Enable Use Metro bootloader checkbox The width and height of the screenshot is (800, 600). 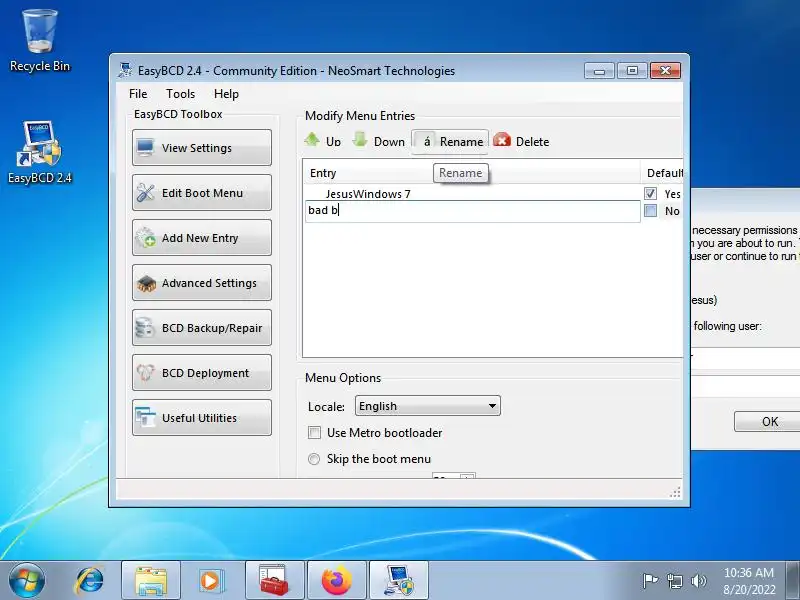314,433
